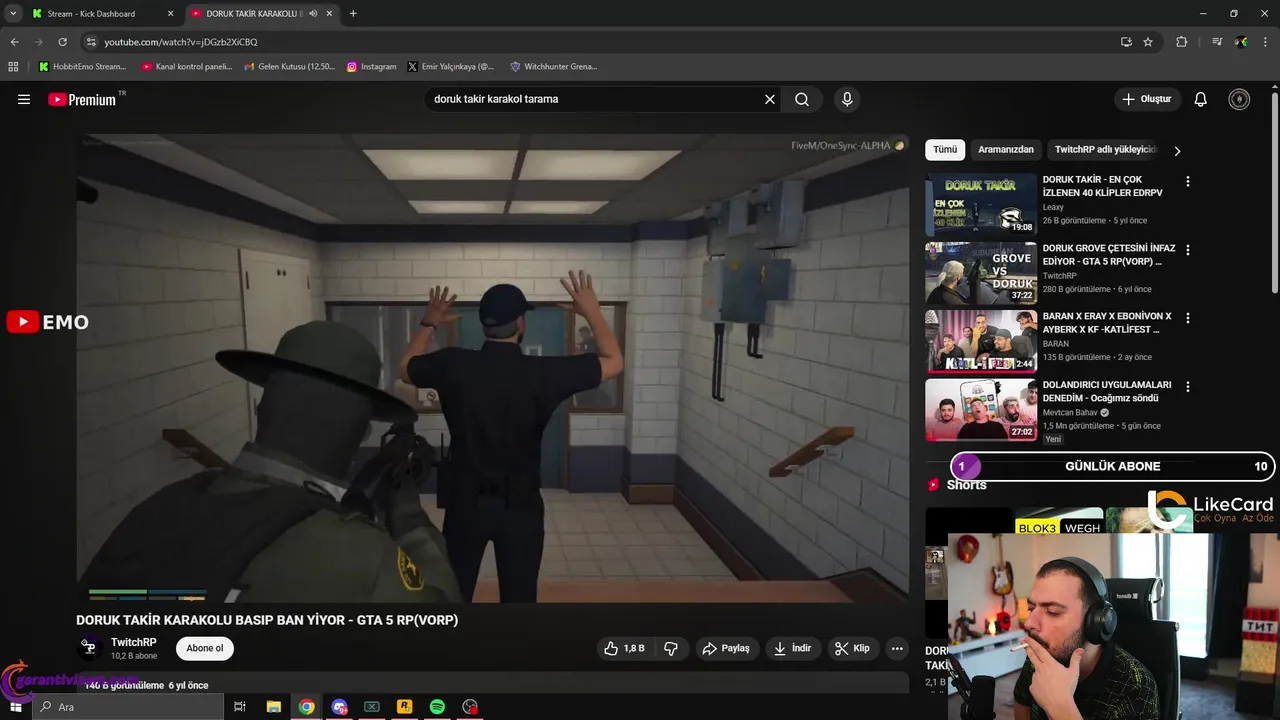
Task: Open Witchhunter Grena bookmark
Action: [x=553, y=67]
